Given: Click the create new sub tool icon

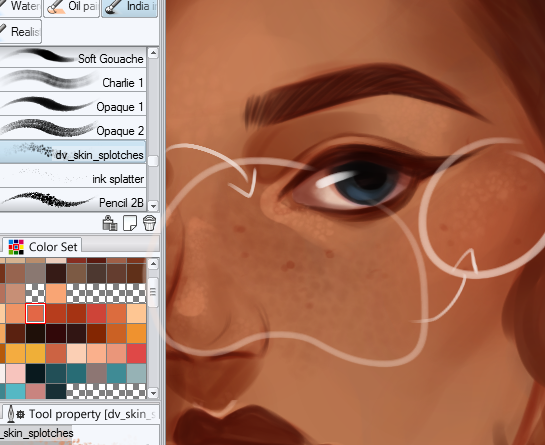Looking at the screenshot, I should 130,223.
